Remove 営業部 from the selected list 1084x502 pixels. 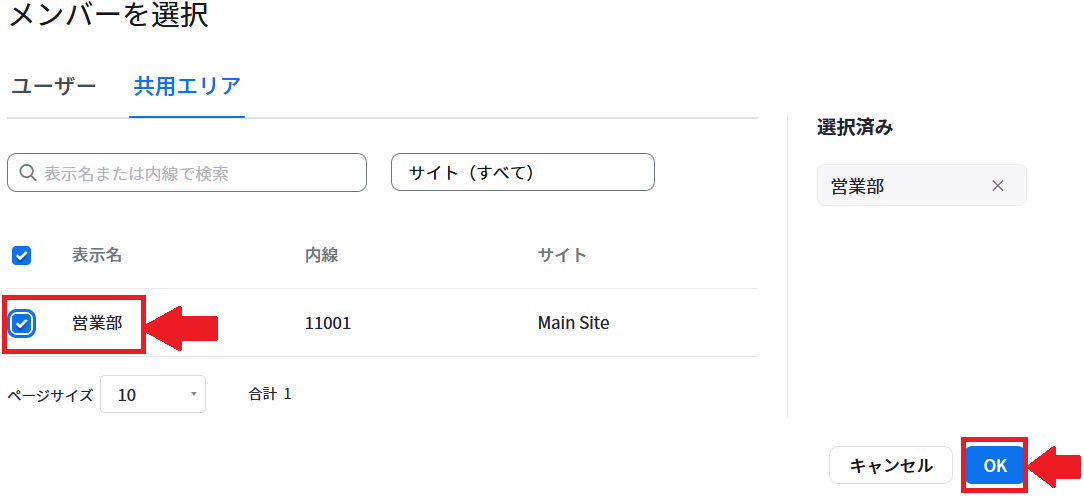[998, 185]
